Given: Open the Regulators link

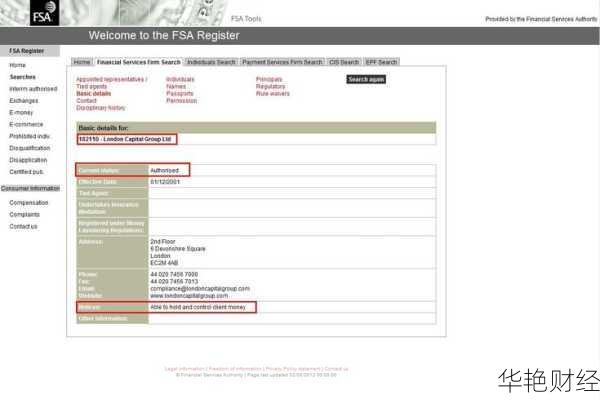Looking at the screenshot, I should click(271, 87).
